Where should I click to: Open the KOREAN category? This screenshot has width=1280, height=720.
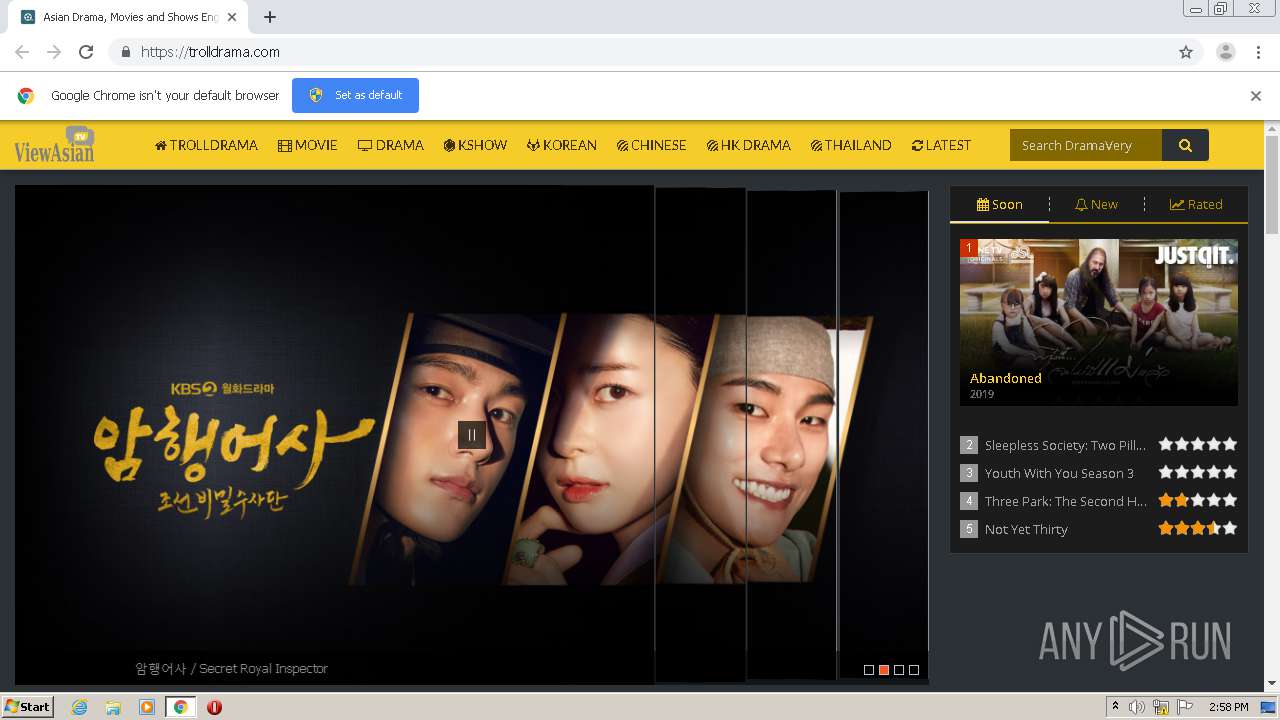pos(563,145)
